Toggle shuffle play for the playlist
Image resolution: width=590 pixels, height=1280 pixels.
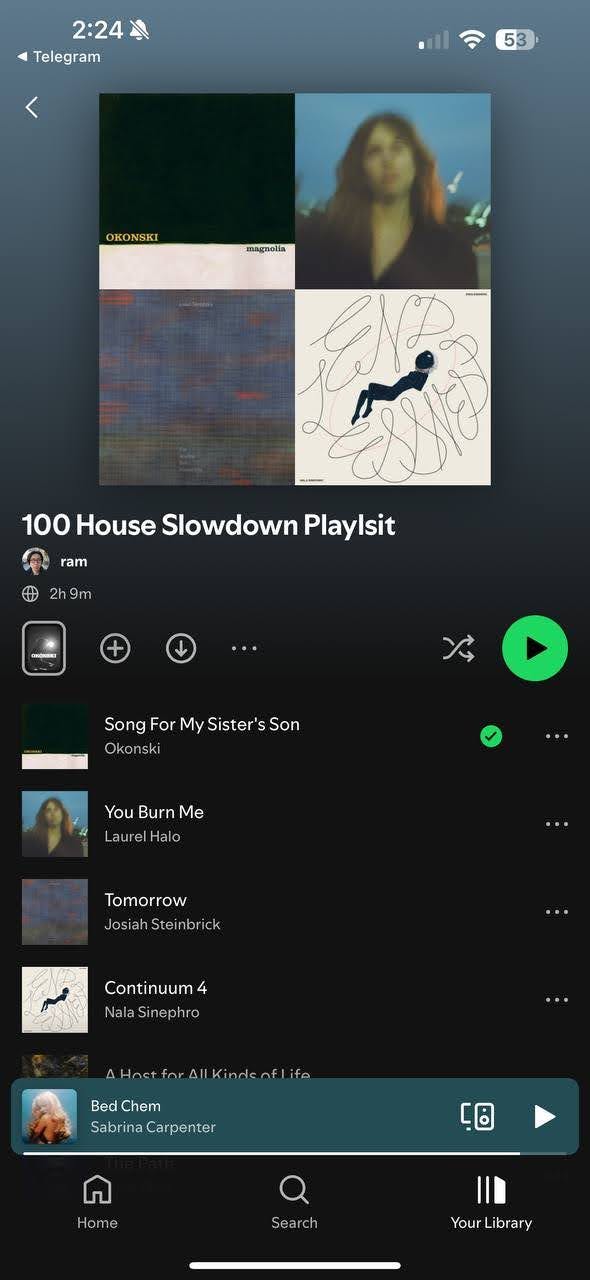[x=458, y=648]
